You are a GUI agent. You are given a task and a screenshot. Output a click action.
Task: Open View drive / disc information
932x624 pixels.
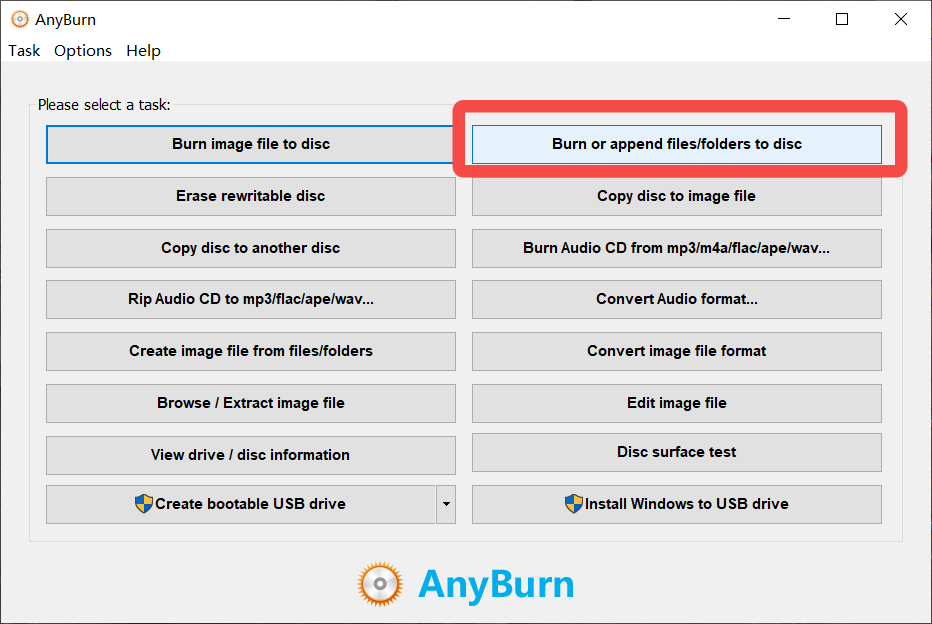pyautogui.click(x=251, y=455)
